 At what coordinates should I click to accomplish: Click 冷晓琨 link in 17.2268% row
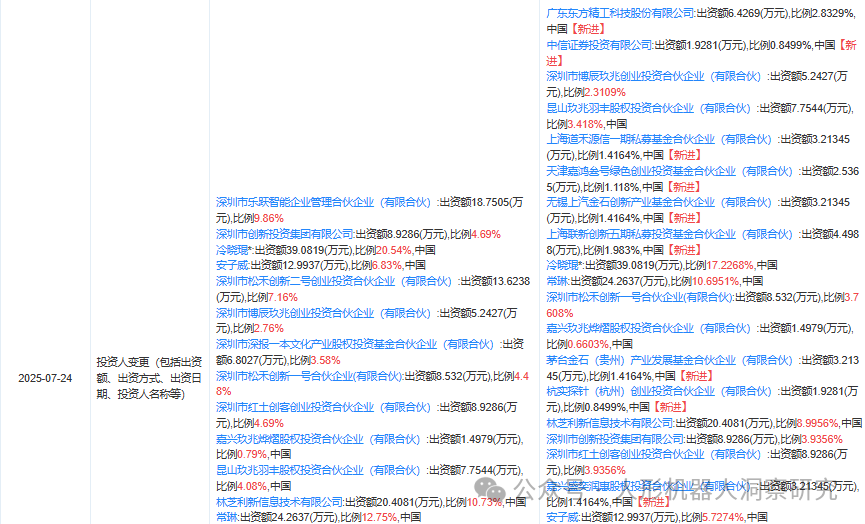coord(562,265)
